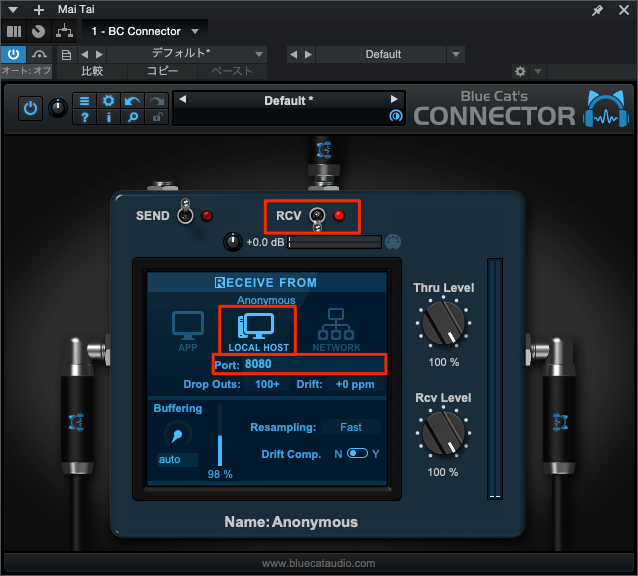The width and height of the screenshot is (638, 576).
Task: Click オート: オフ automation button
Action: (26, 71)
